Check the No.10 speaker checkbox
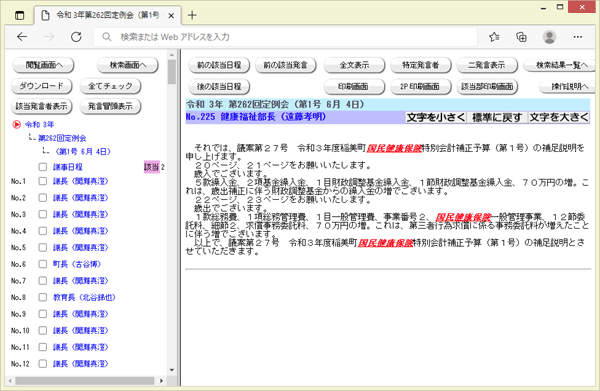 (x=43, y=330)
